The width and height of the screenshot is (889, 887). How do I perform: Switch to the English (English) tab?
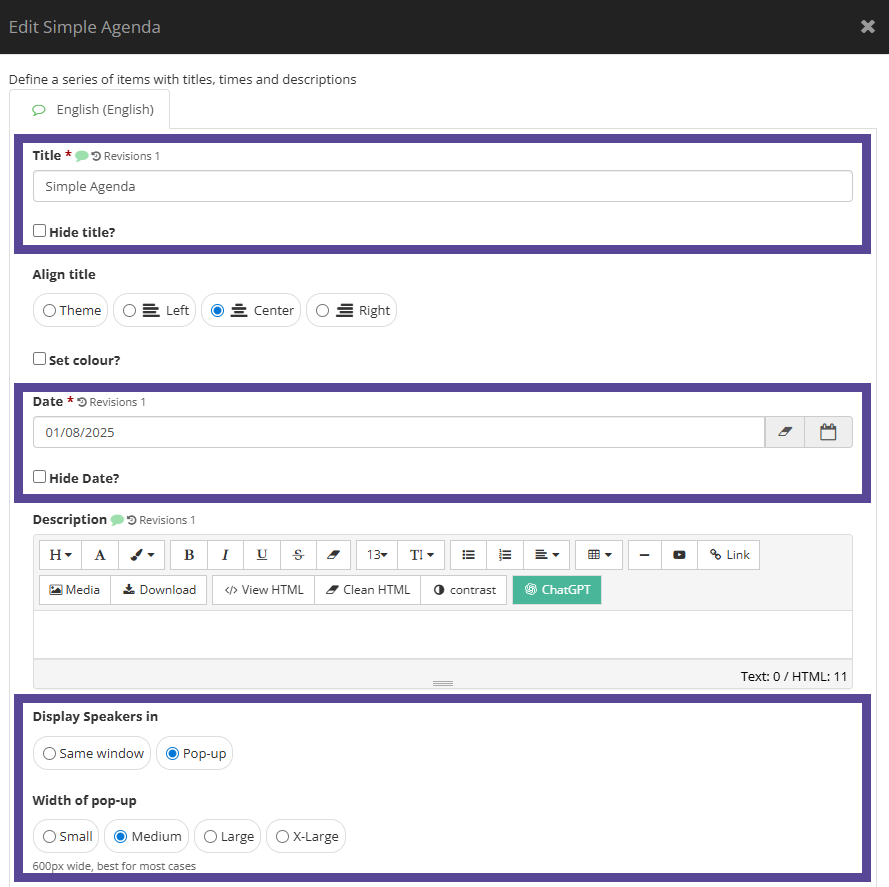coord(90,109)
